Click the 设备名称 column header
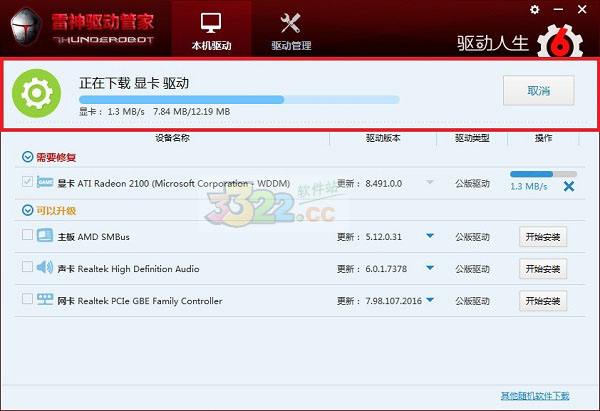 (172, 138)
